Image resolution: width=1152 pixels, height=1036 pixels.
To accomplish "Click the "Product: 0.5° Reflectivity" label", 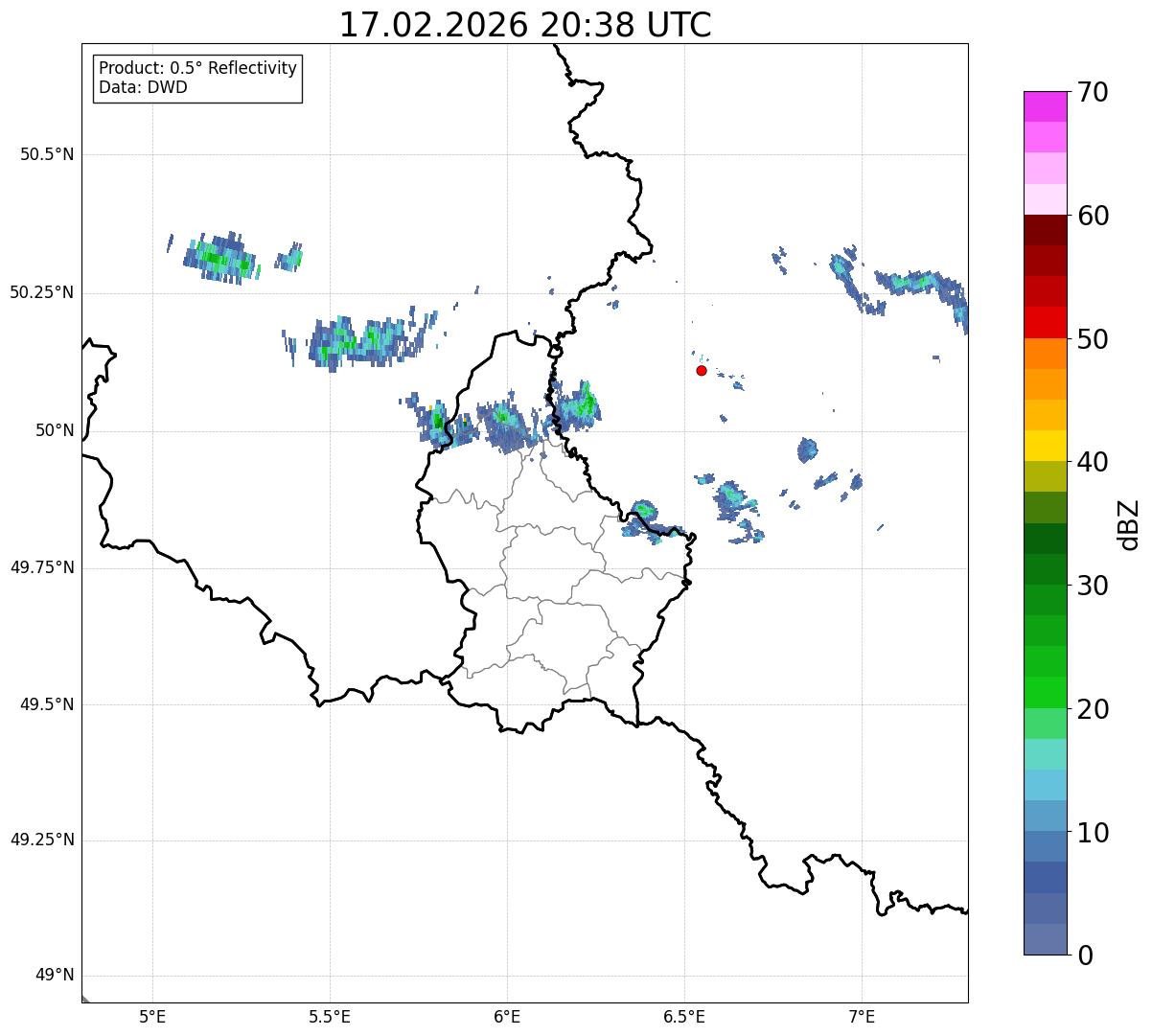I will pos(198,69).
